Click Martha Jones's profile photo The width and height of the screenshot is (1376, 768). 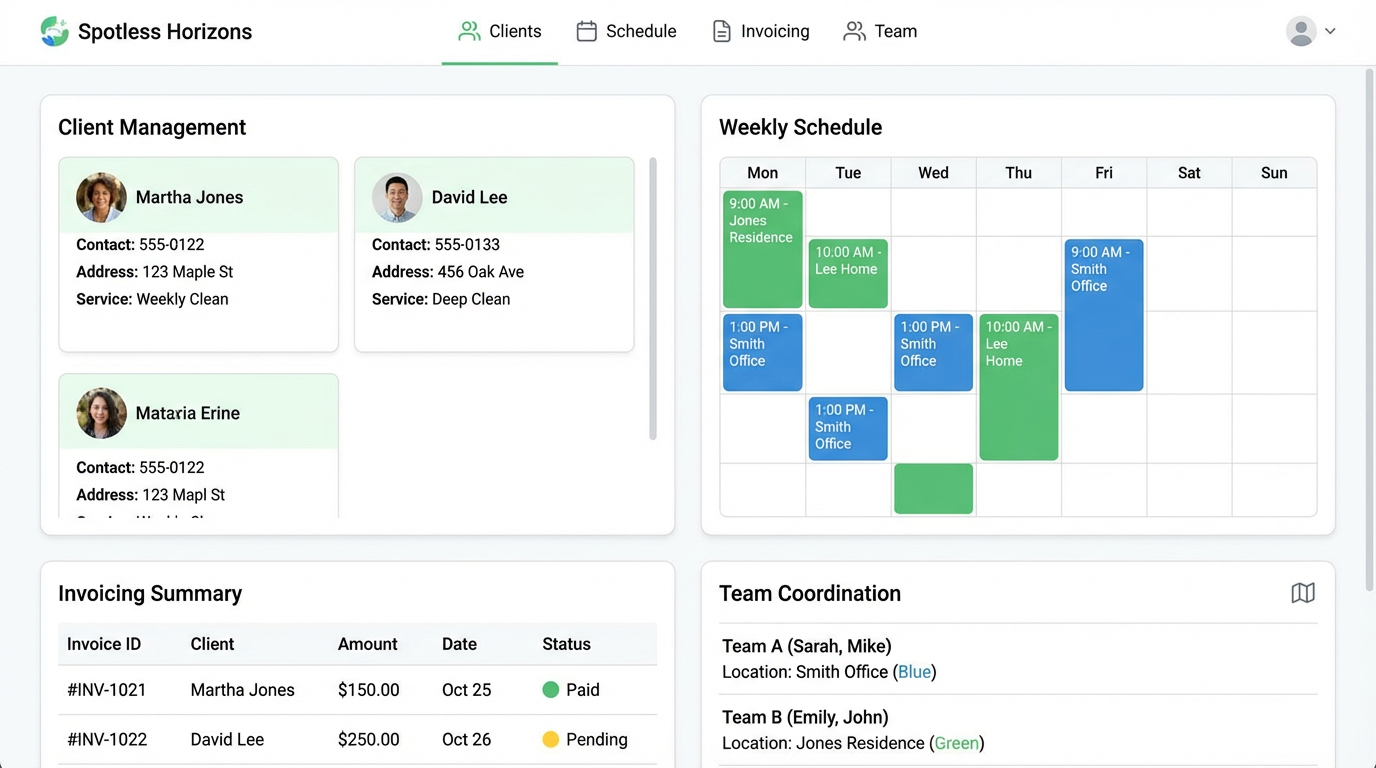[101, 197]
